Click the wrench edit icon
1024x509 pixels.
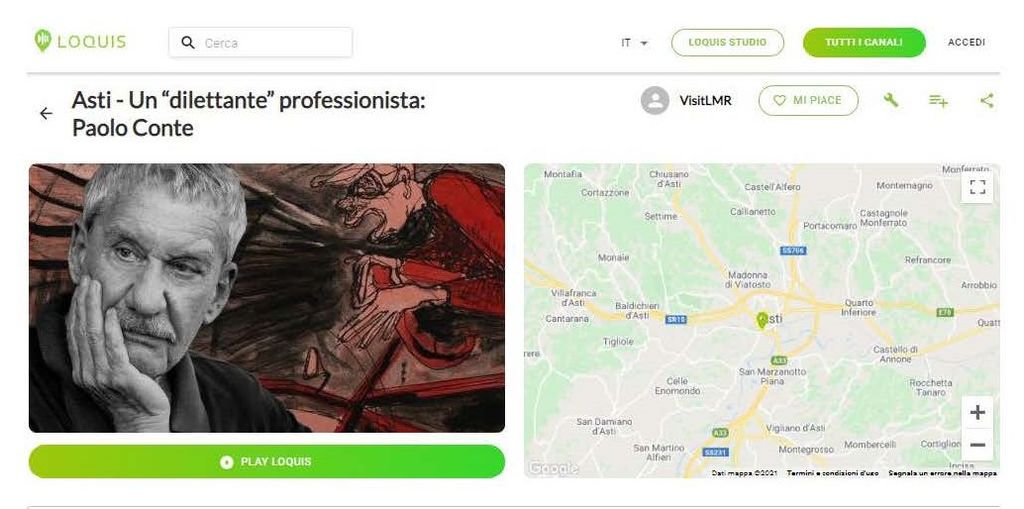click(891, 100)
